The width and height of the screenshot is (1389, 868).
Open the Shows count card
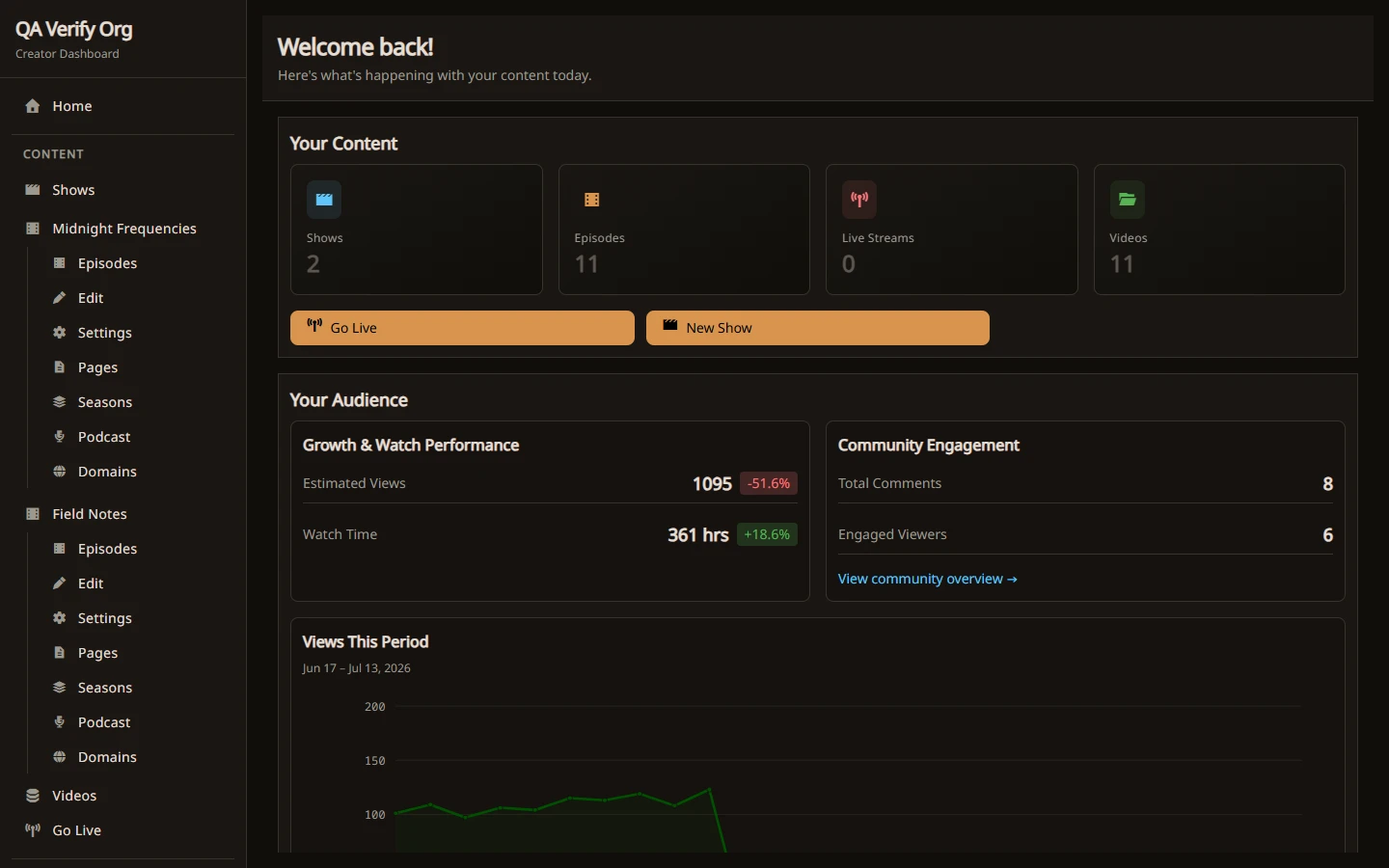tap(417, 230)
